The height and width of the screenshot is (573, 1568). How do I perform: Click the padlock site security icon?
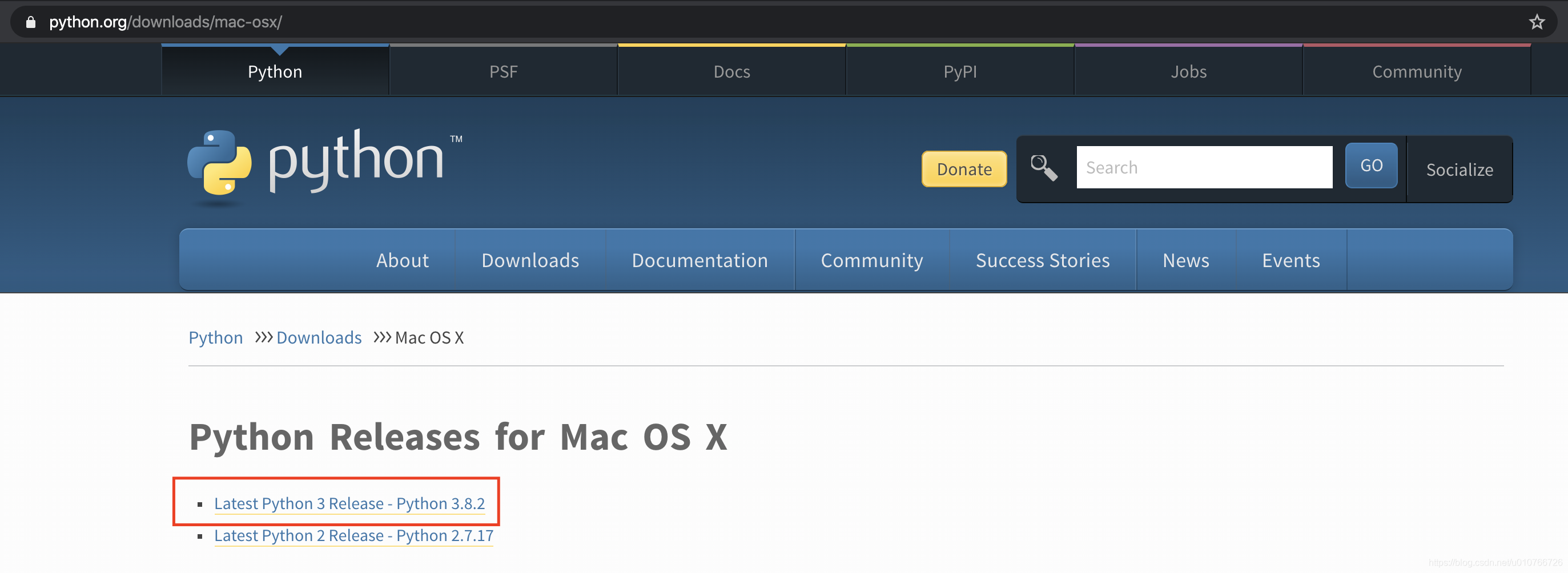coord(30,22)
